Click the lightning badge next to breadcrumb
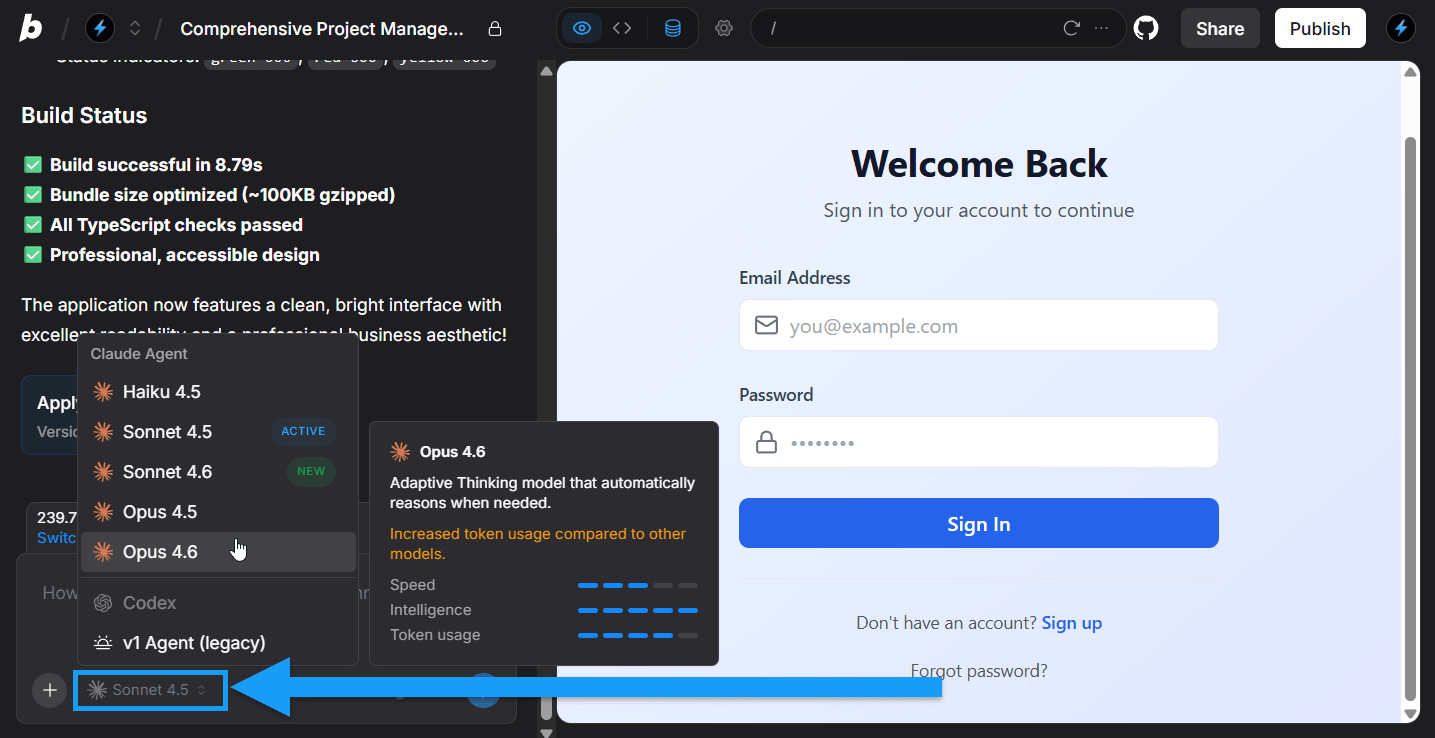Viewport: 1435px width, 738px height. pos(99,27)
